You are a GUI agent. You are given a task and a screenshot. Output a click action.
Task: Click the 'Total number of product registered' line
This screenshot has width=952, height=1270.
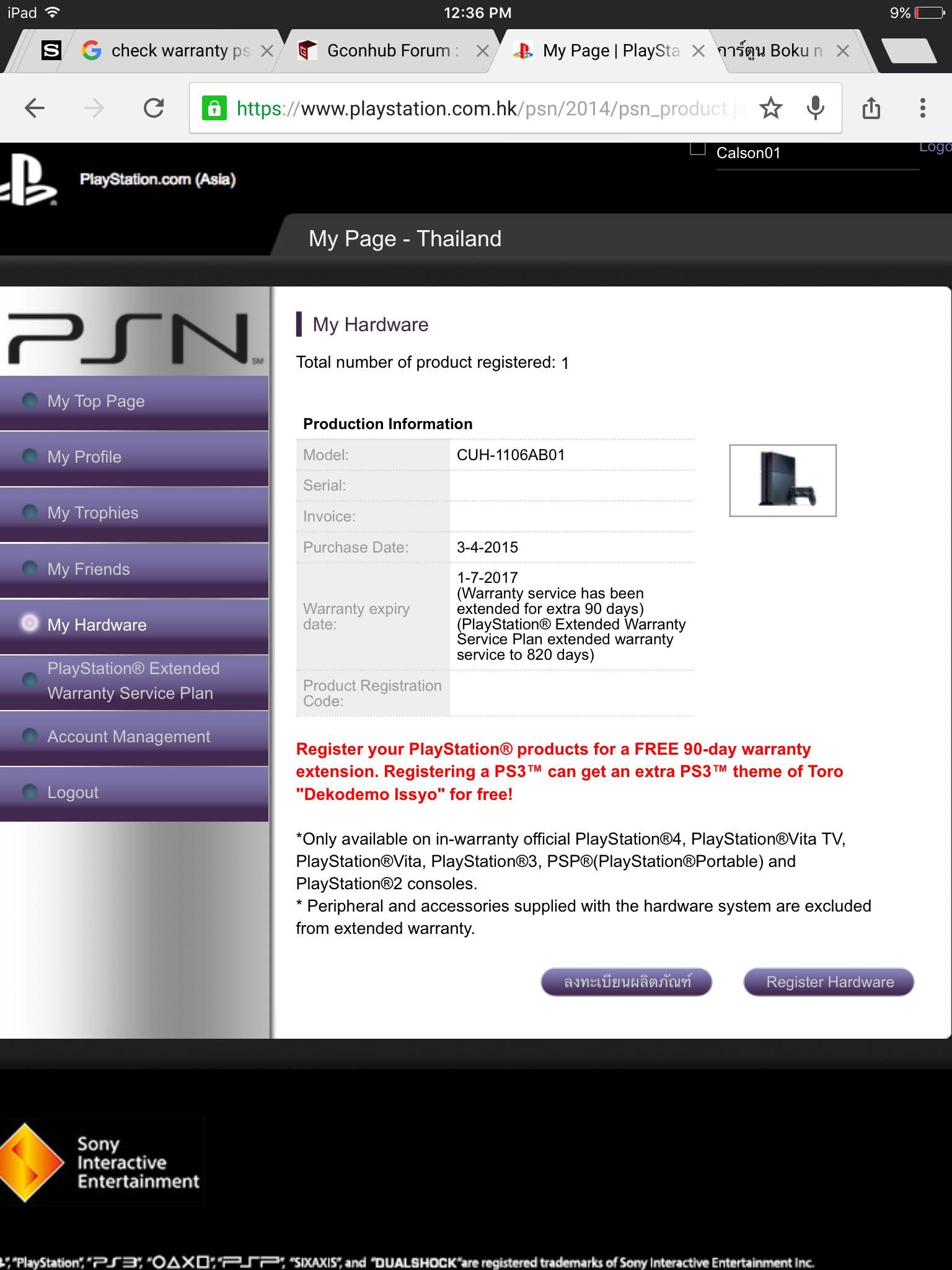click(432, 363)
